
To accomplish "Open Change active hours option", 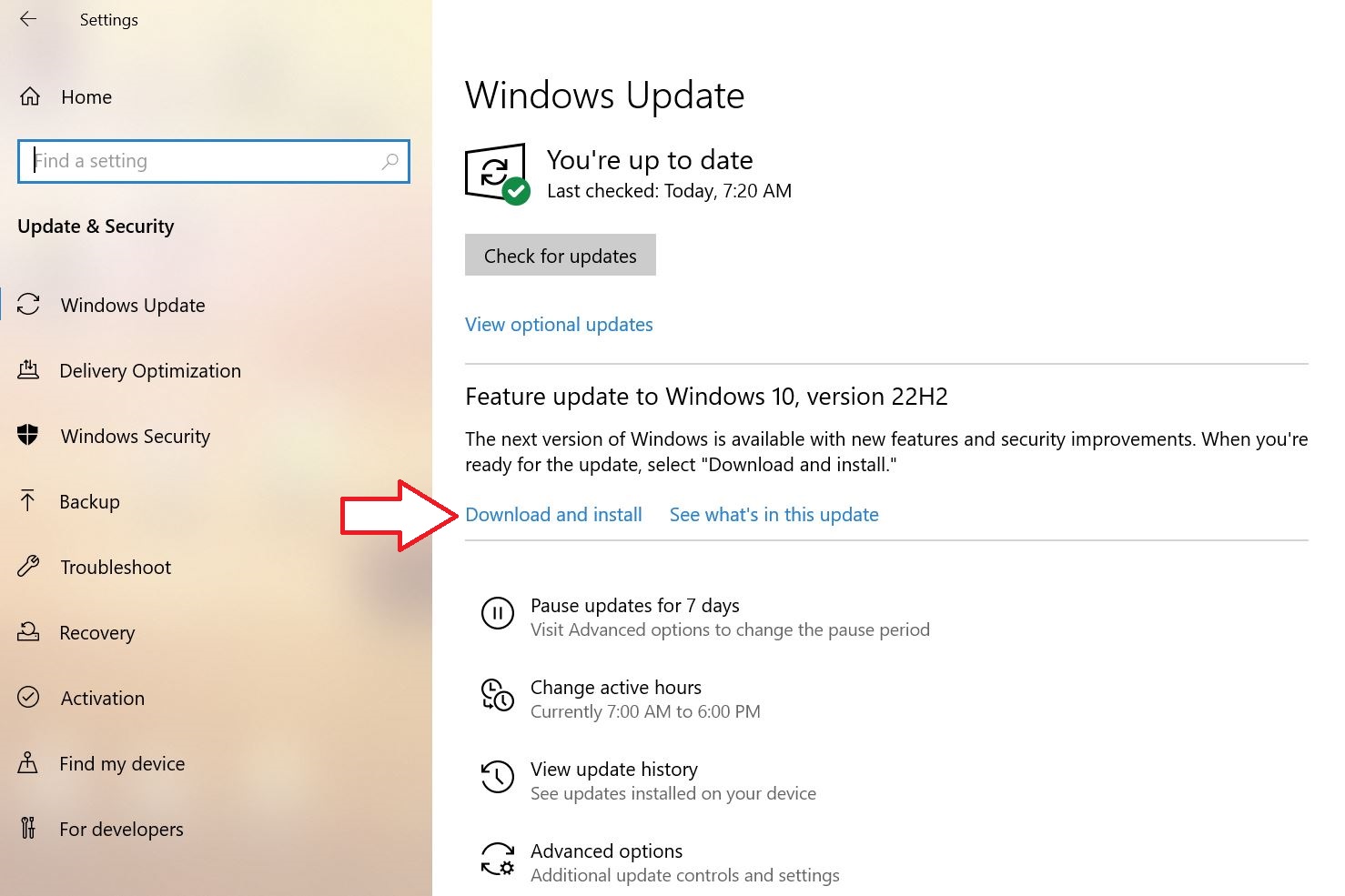I will click(x=616, y=688).
